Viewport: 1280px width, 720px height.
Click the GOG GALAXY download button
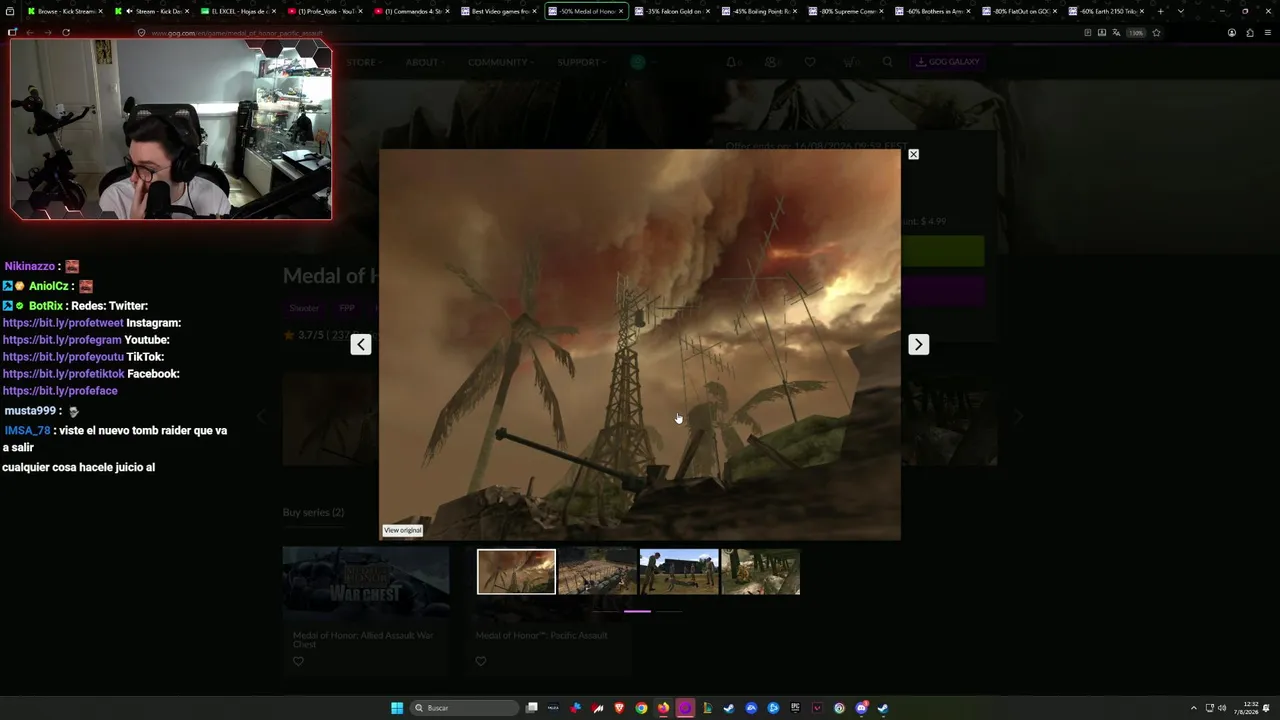tap(948, 62)
